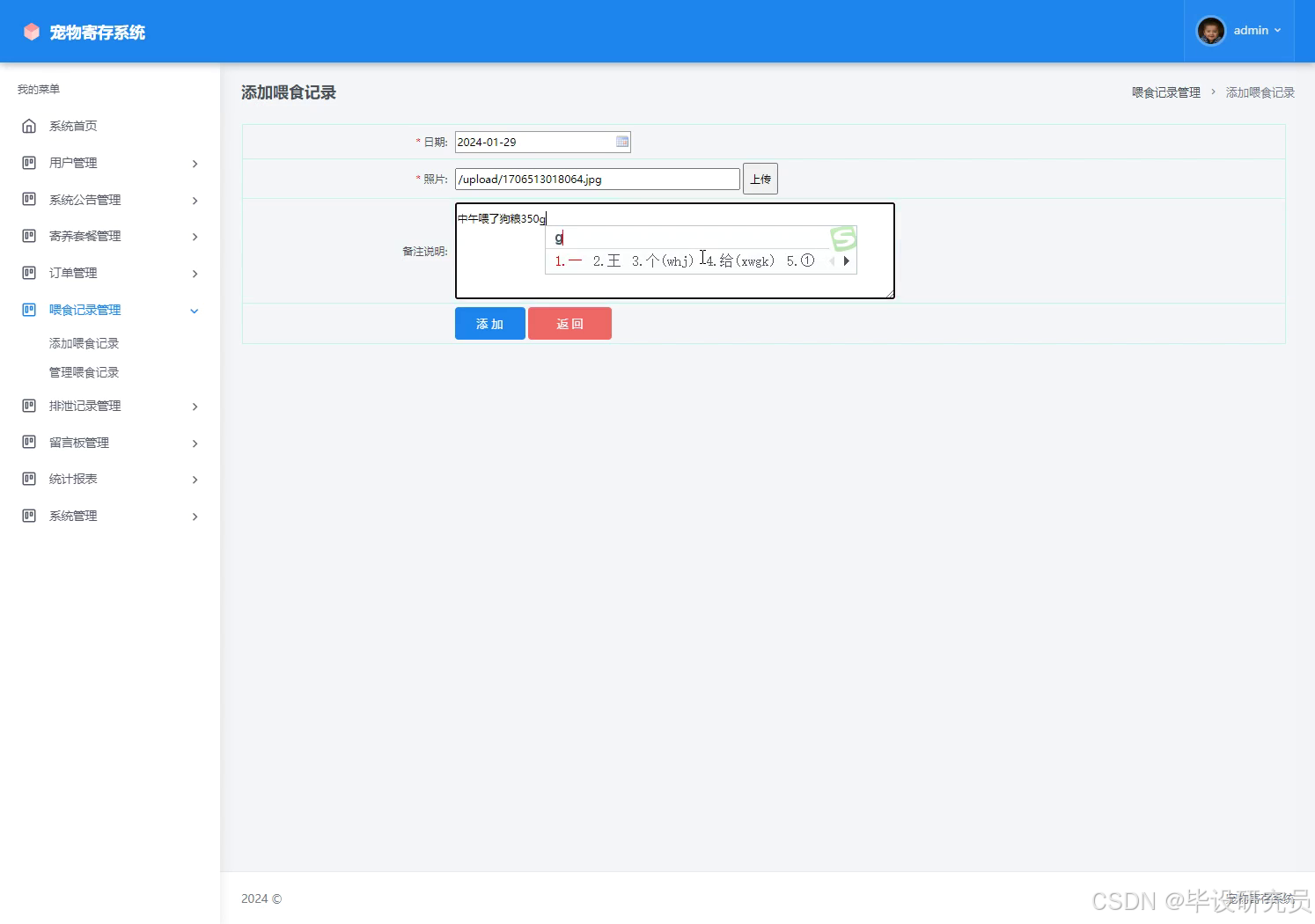Collapse the 喂食记录管理 menu chevron

[x=195, y=311]
